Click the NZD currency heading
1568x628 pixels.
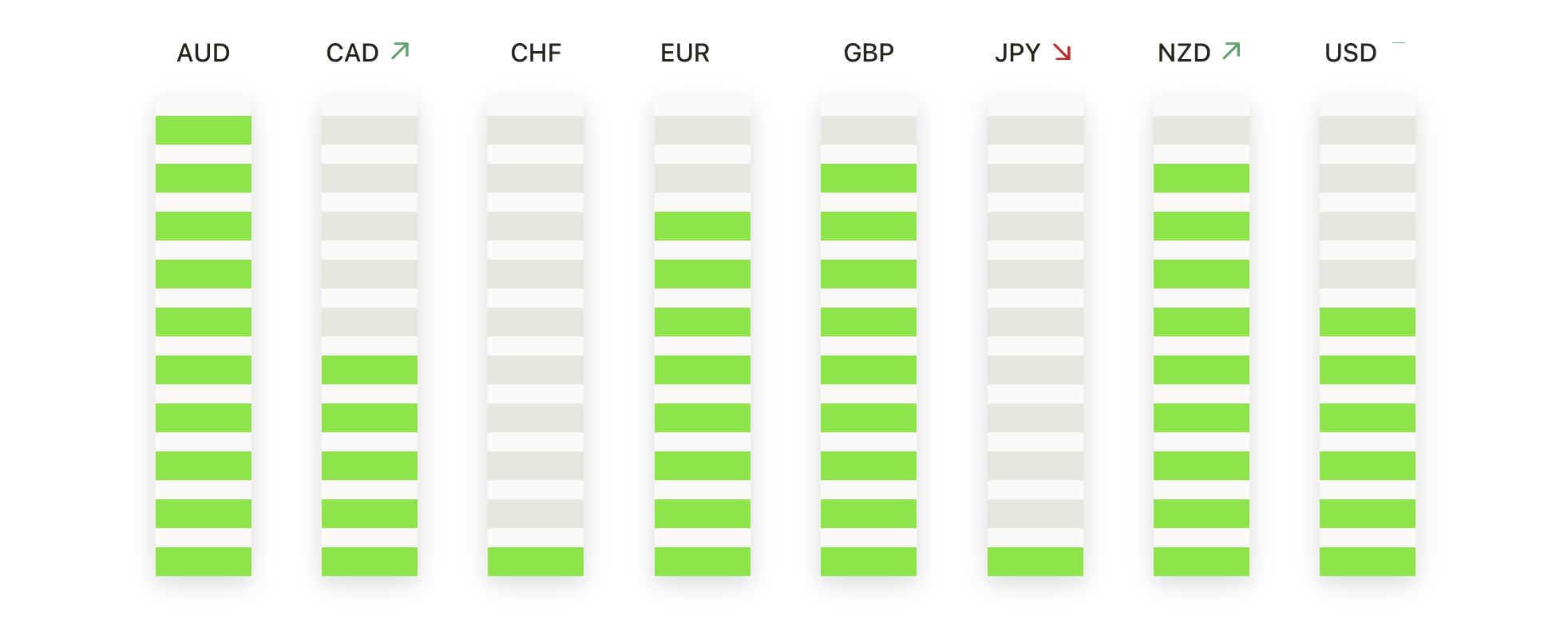[x=1184, y=53]
